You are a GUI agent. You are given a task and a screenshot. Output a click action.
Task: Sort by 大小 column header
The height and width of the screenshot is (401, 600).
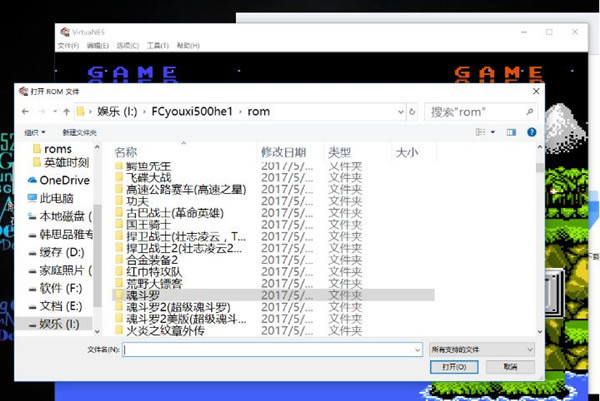tap(407, 152)
